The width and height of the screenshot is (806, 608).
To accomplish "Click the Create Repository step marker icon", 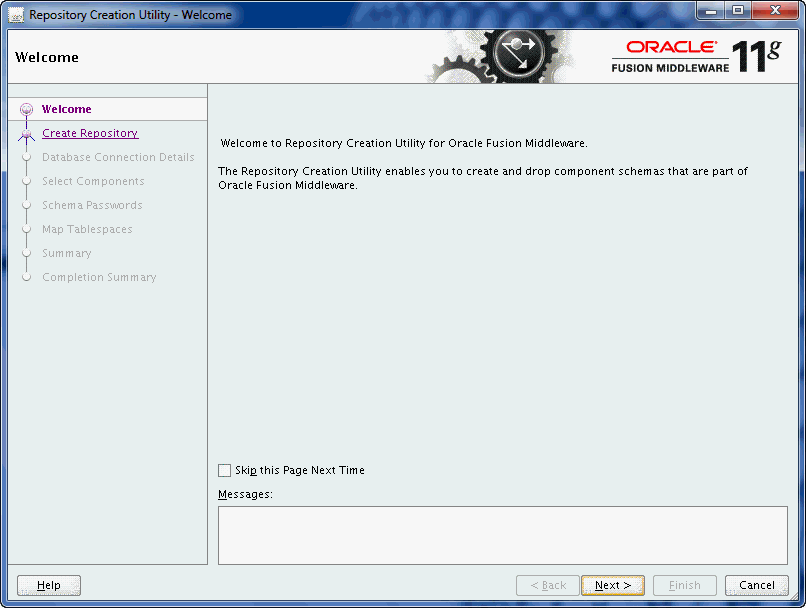I will [26, 134].
